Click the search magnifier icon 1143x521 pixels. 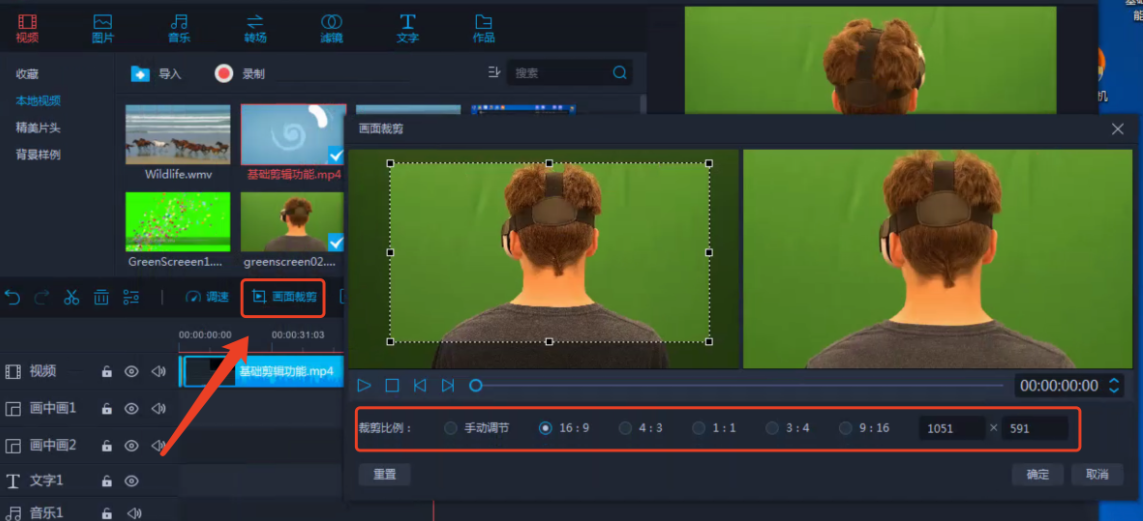[620, 73]
